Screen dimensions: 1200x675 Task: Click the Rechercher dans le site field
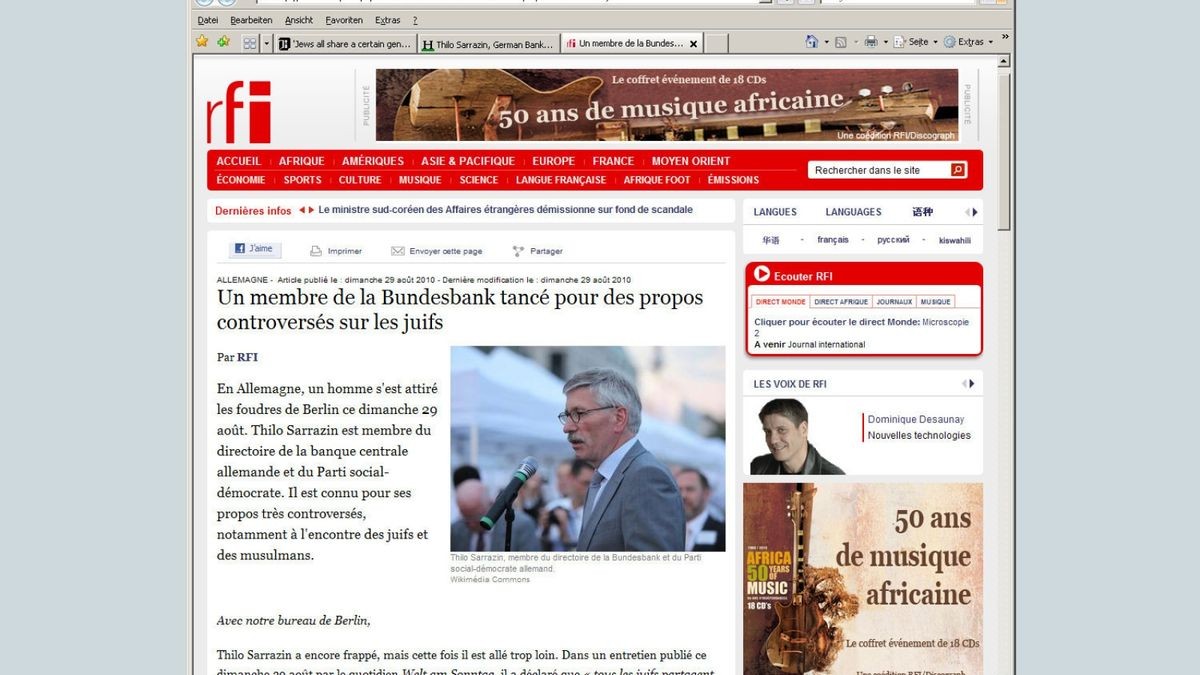click(x=877, y=170)
